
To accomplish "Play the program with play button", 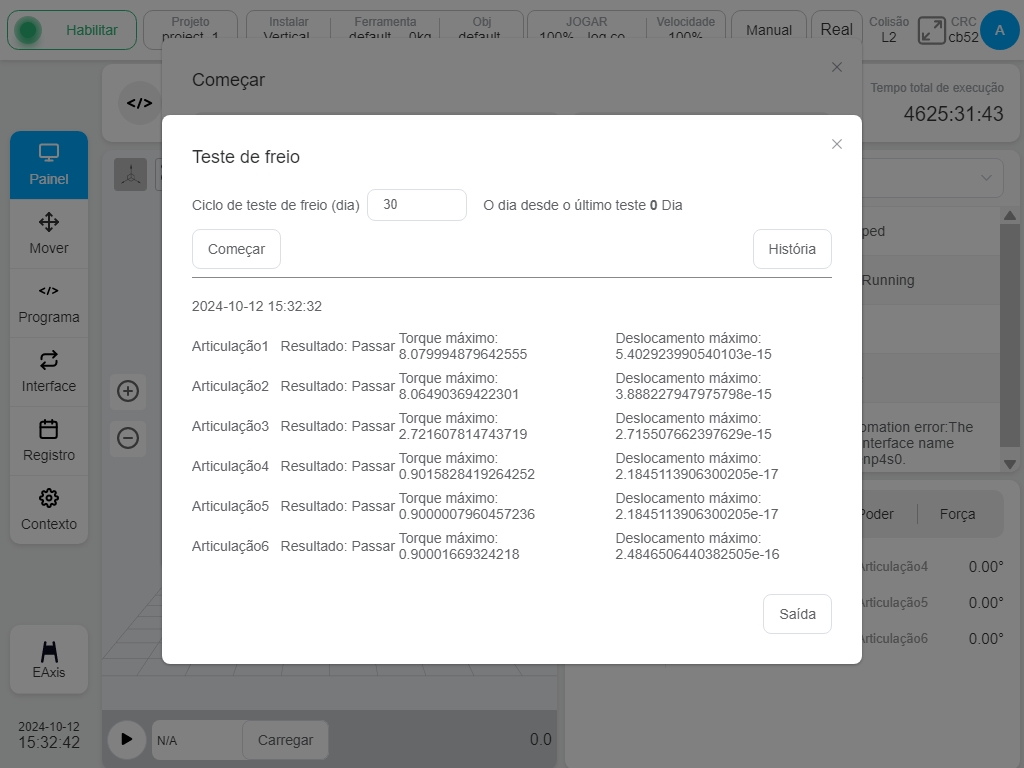I will (127, 739).
